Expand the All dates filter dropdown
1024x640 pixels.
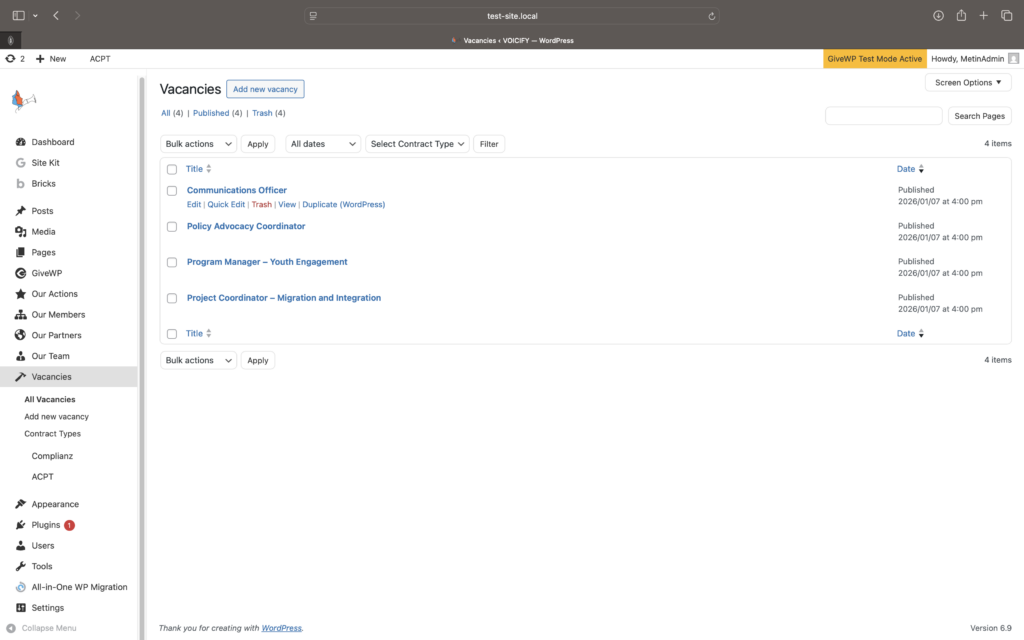pos(323,144)
